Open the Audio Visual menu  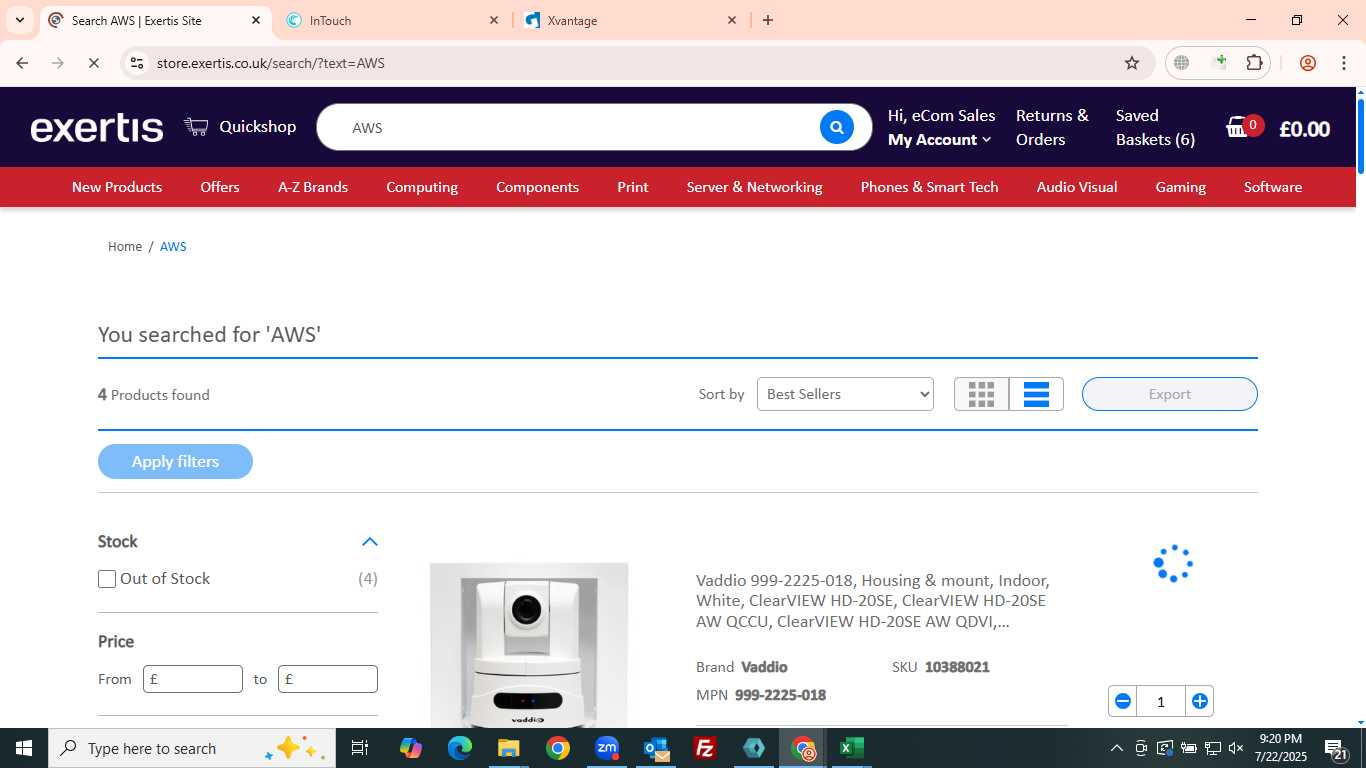click(1077, 187)
